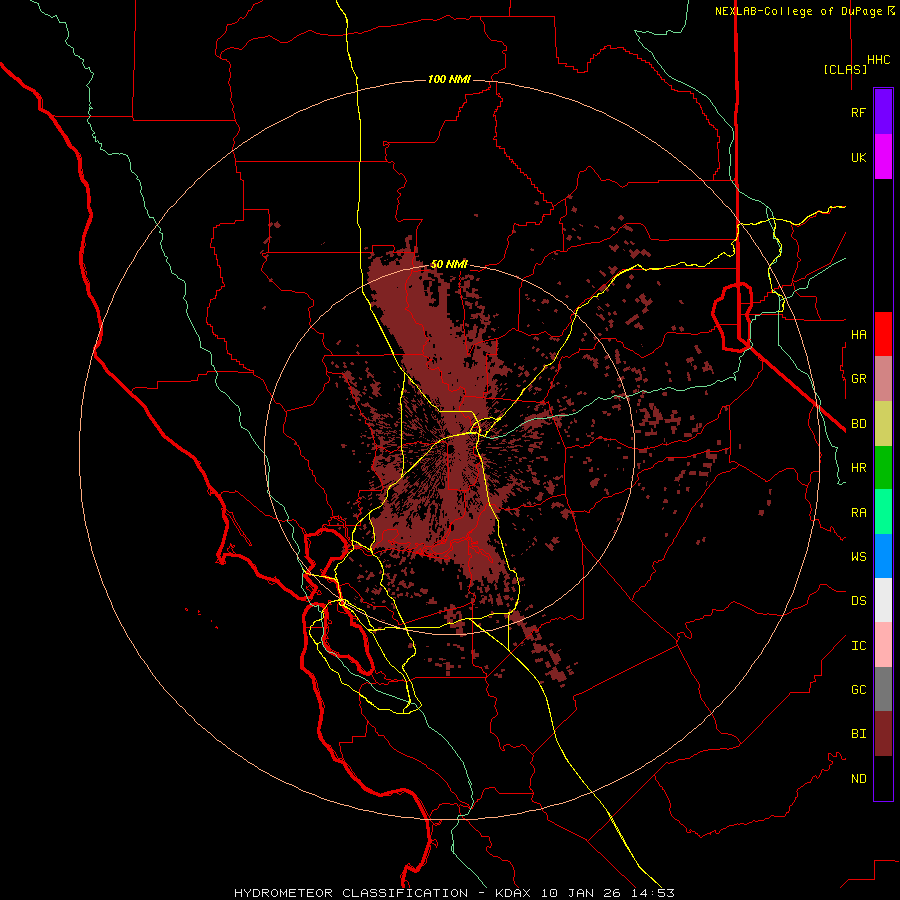900x900 pixels.
Task: Click the '[CLAS]' units label
Action: click(845, 69)
